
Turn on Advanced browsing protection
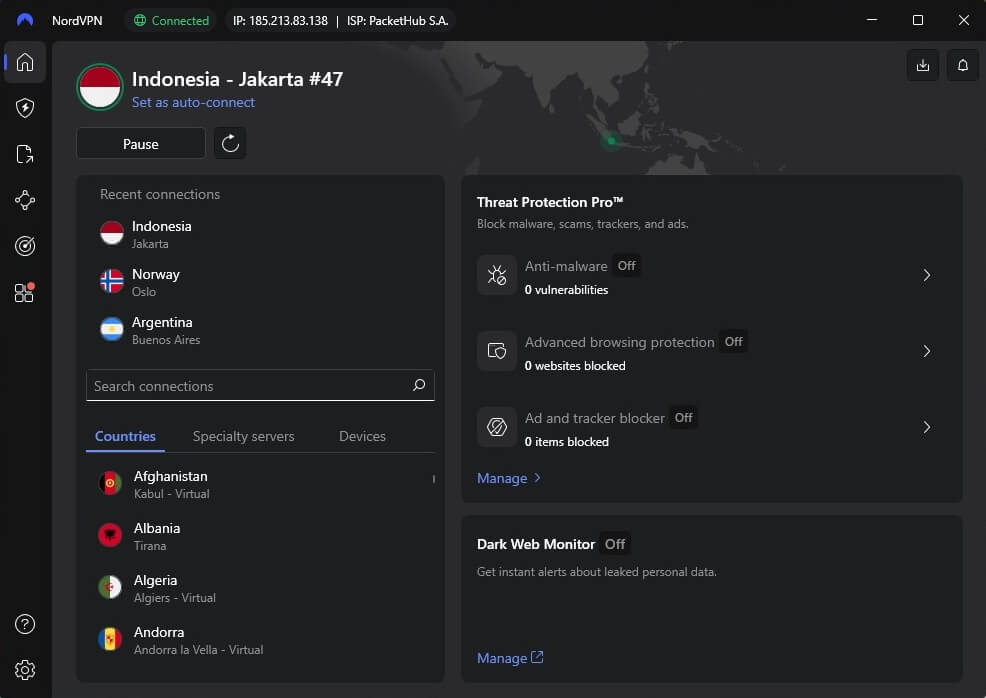733,341
